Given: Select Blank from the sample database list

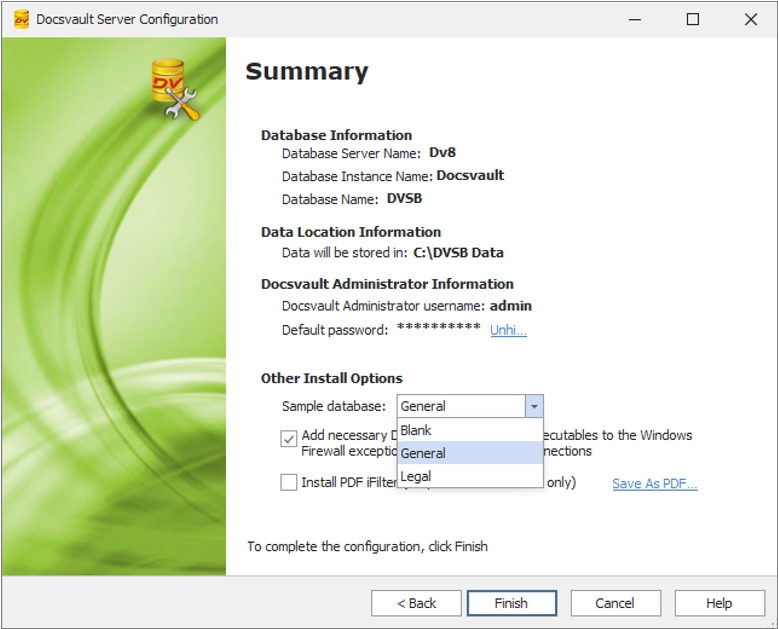Looking at the screenshot, I should [x=470, y=430].
